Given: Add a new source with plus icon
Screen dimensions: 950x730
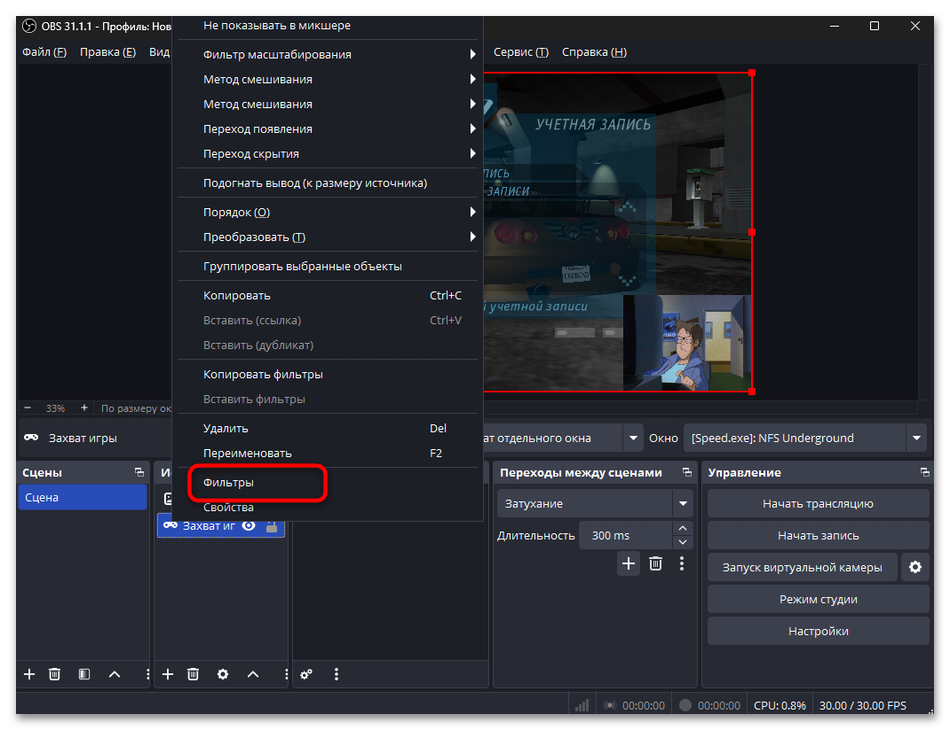Looking at the screenshot, I should coord(168,674).
